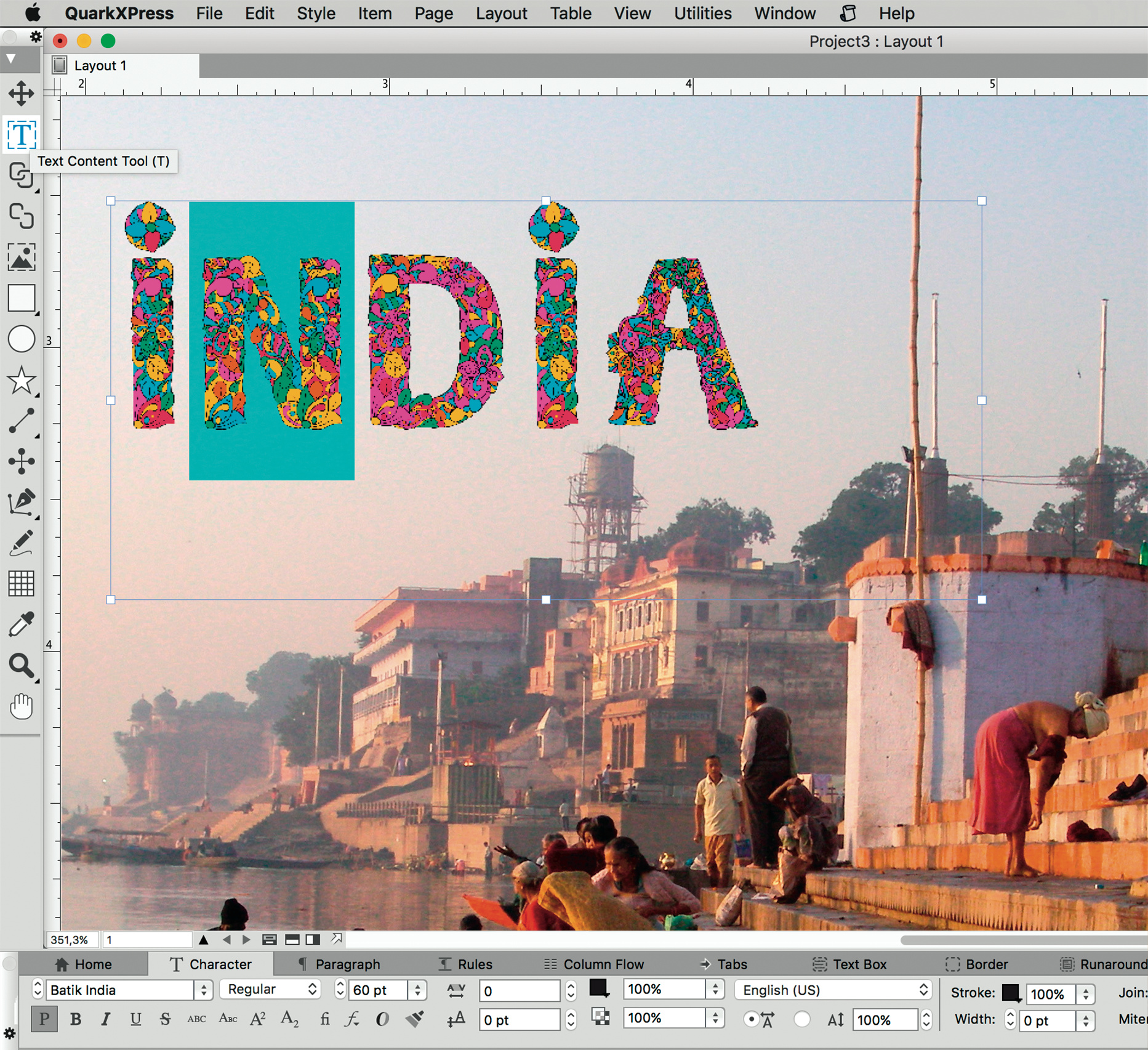
Task: Toggle Underline type style
Action: coord(135,1019)
